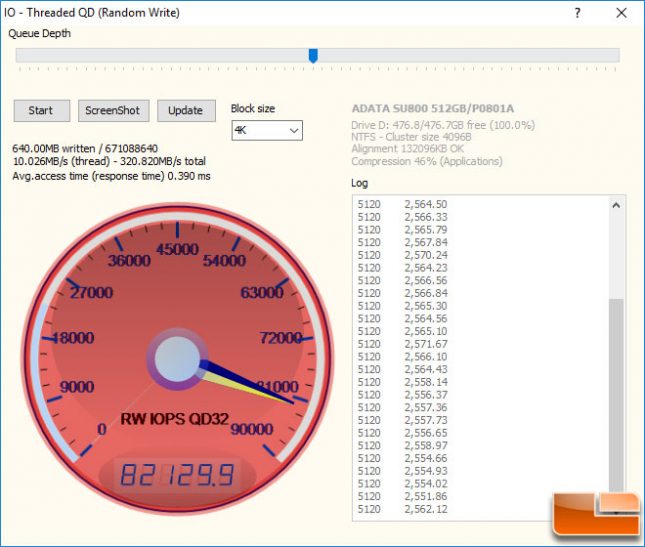
Task: Select log entry 2,565.79
Action: tap(402, 230)
